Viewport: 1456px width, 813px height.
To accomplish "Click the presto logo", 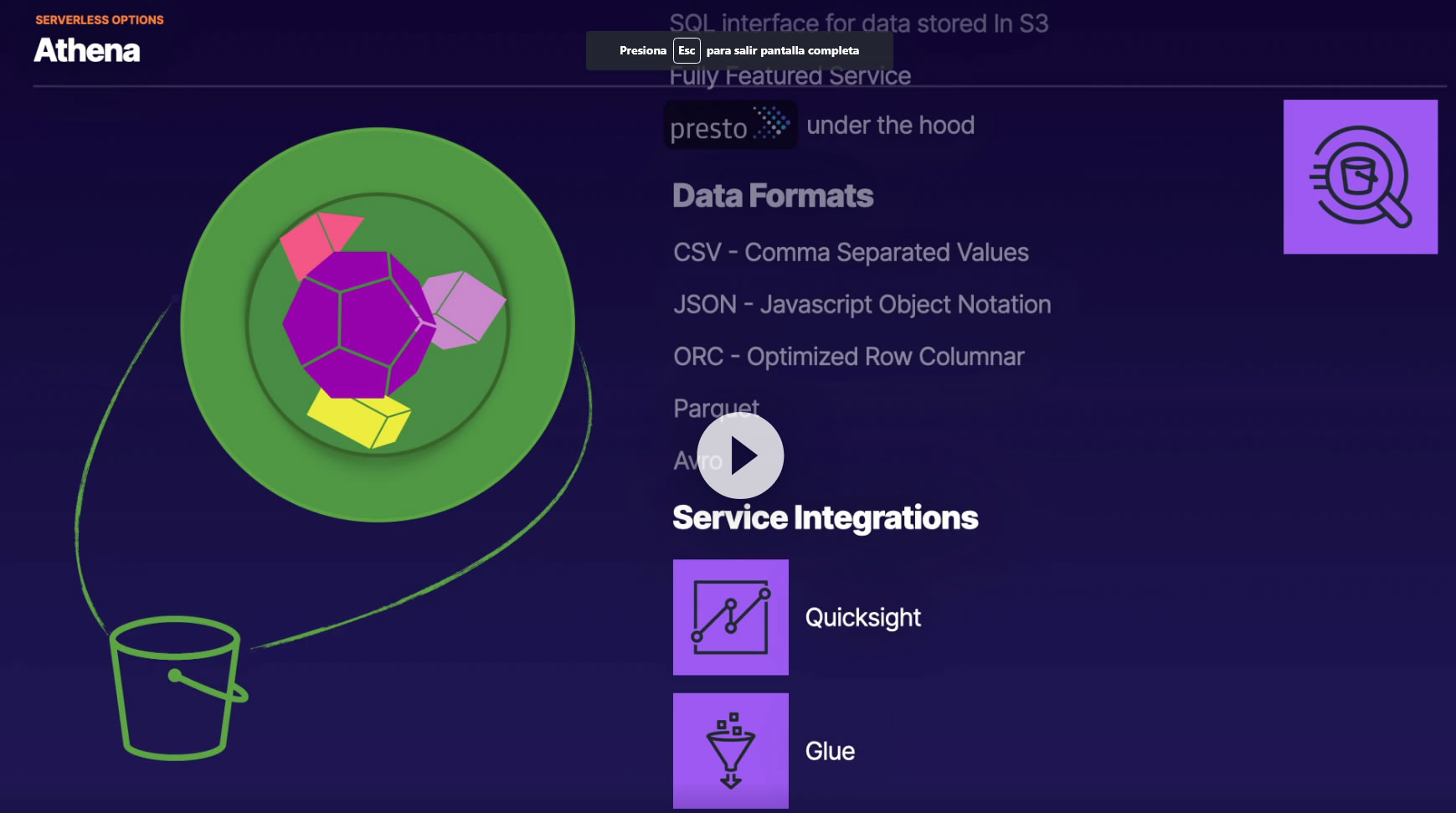I will [x=730, y=126].
